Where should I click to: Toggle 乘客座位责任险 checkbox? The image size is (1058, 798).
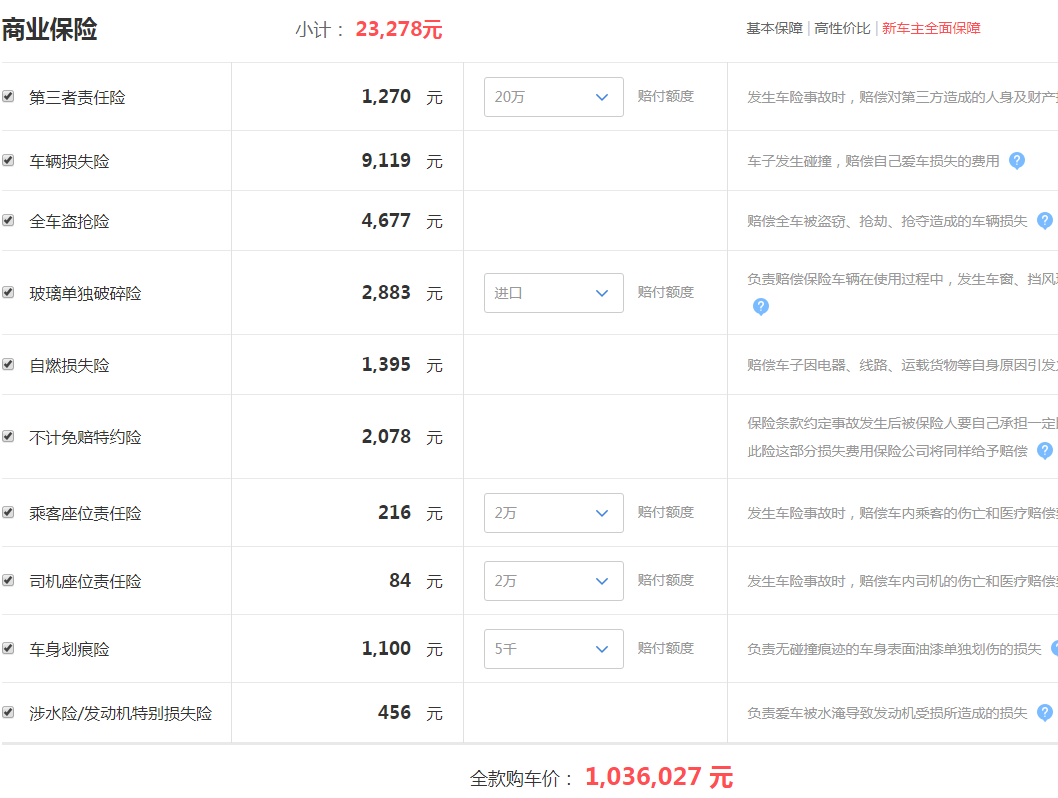point(8,513)
